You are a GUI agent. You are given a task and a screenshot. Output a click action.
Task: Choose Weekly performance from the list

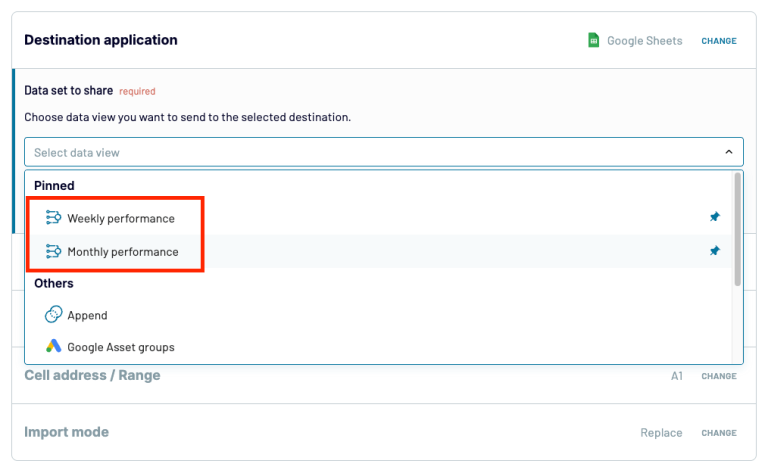click(x=121, y=218)
